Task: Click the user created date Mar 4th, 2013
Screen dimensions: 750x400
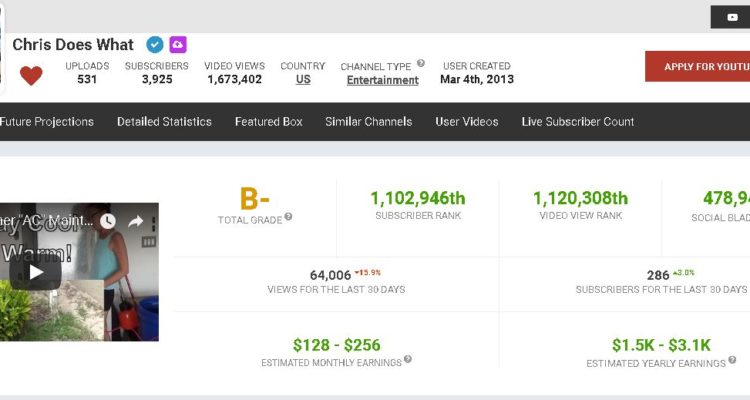Action: pos(477,79)
